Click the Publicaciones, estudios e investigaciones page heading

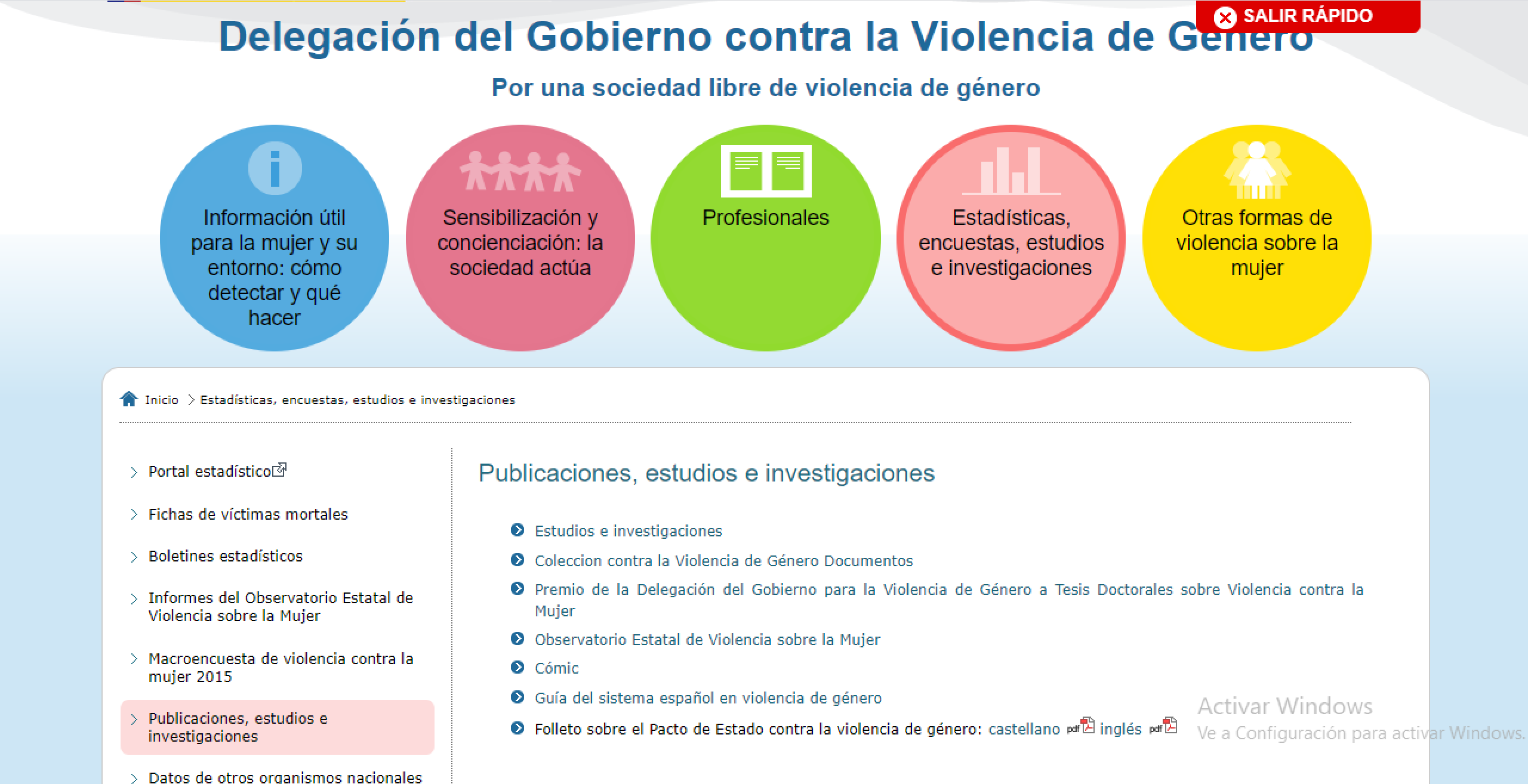(x=707, y=473)
